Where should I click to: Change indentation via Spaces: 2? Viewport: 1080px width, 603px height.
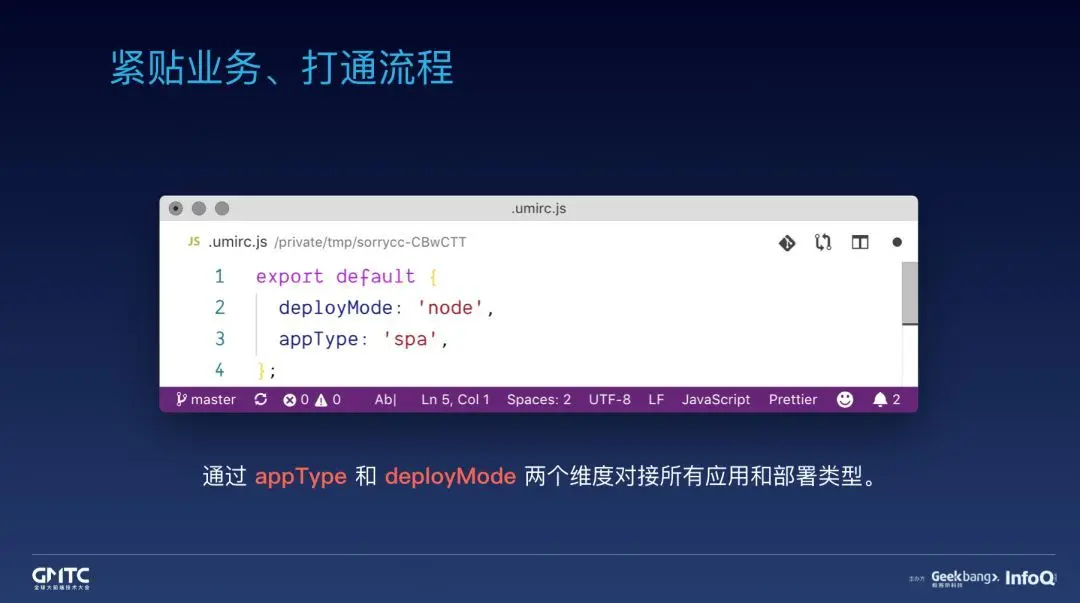(x=539, y=400)
